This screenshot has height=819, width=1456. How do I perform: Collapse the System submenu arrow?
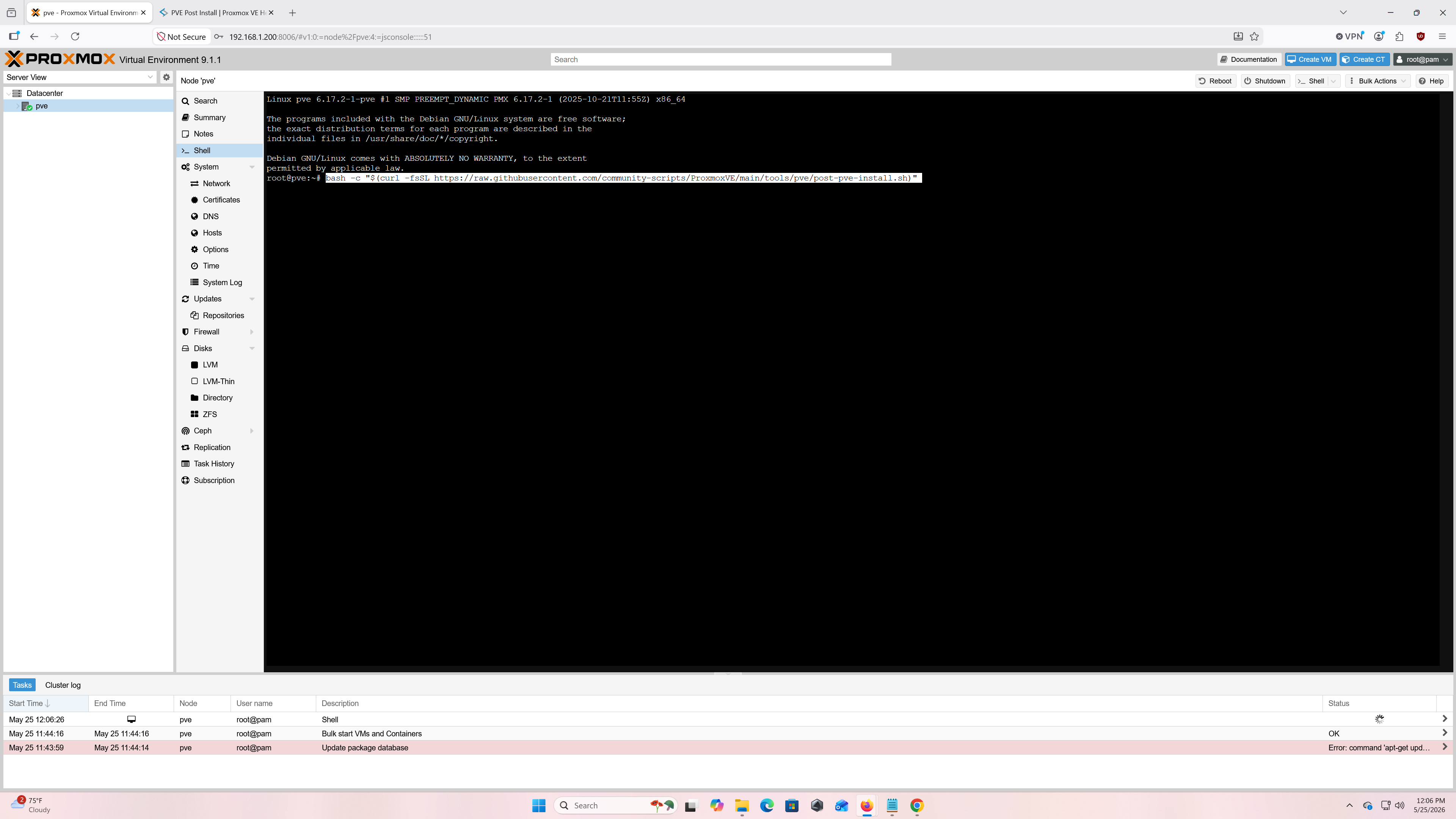(x=252, y=167)
